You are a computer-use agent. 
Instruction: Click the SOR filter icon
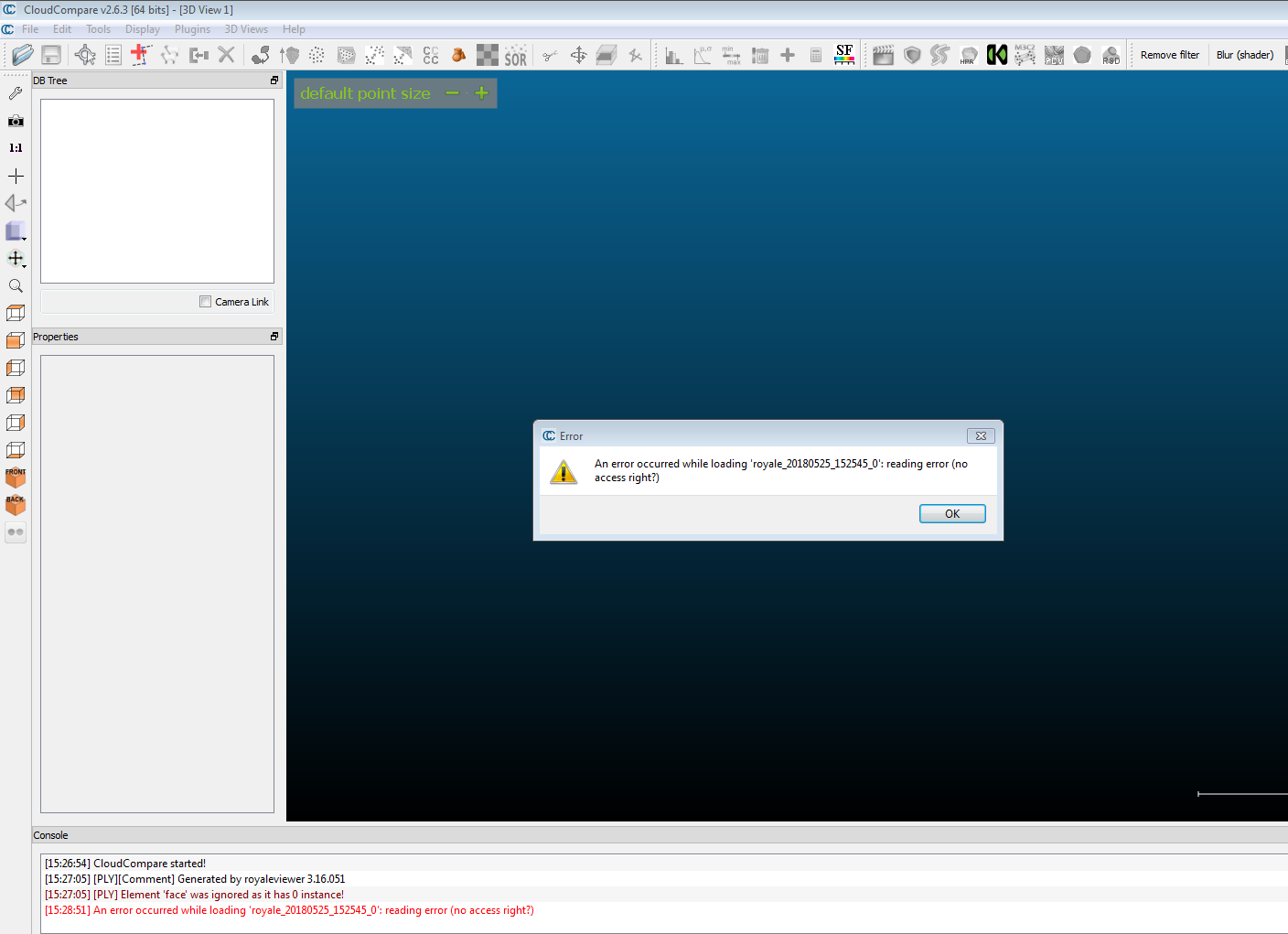point(516,55)
